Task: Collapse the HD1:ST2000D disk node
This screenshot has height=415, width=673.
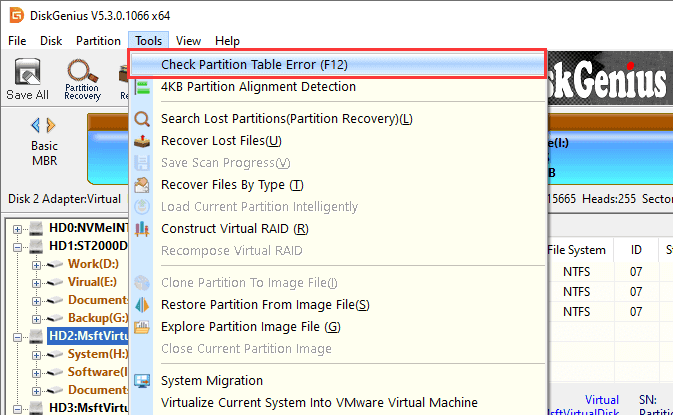Action: 19,246
